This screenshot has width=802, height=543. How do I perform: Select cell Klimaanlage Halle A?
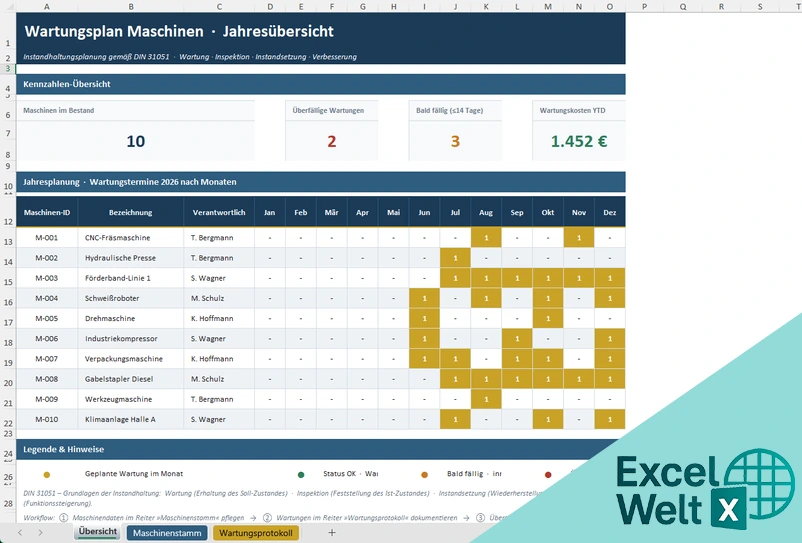[x=130, y=419]
